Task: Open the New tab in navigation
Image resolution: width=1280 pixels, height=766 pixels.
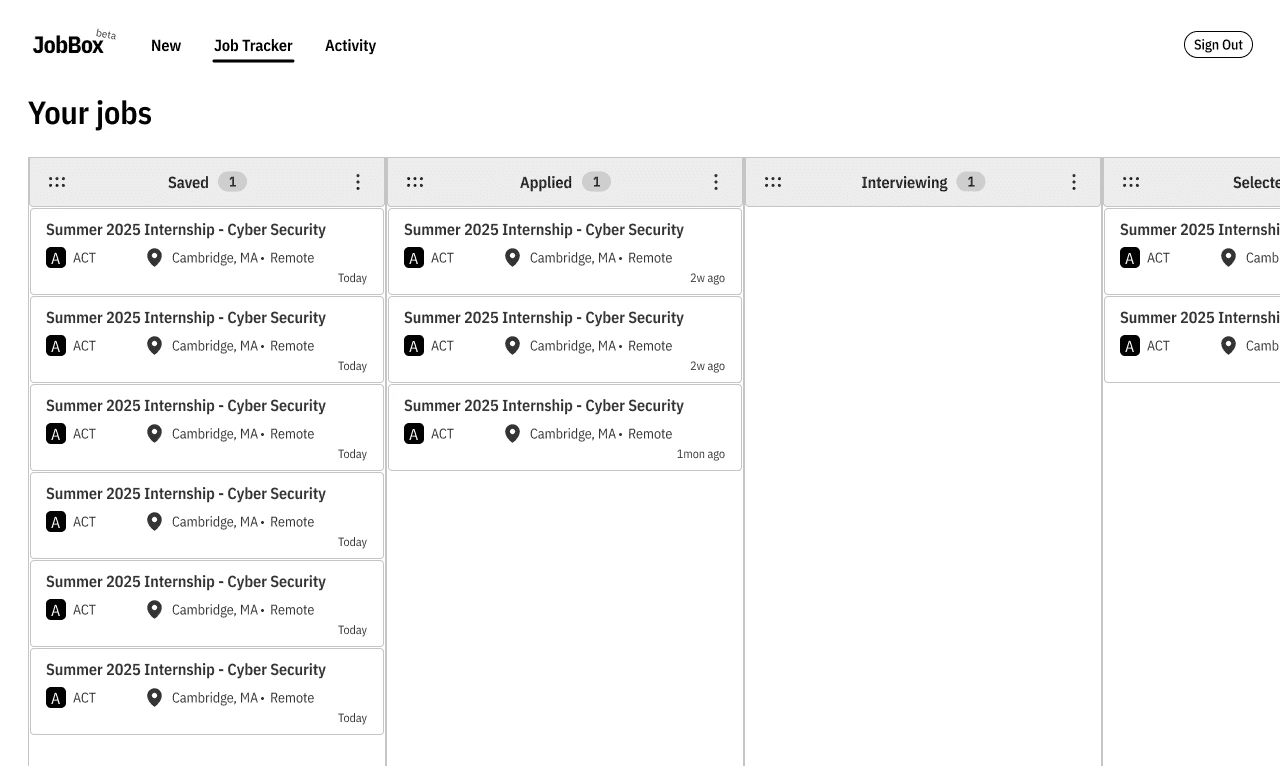Action: pyautogui.click(x=166, y=46)
